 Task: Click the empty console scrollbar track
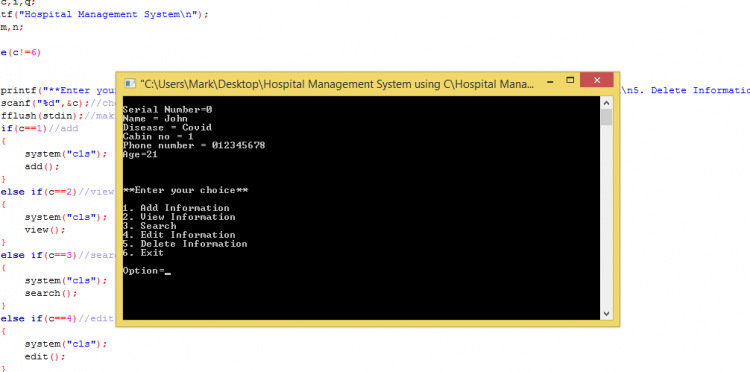606,215
